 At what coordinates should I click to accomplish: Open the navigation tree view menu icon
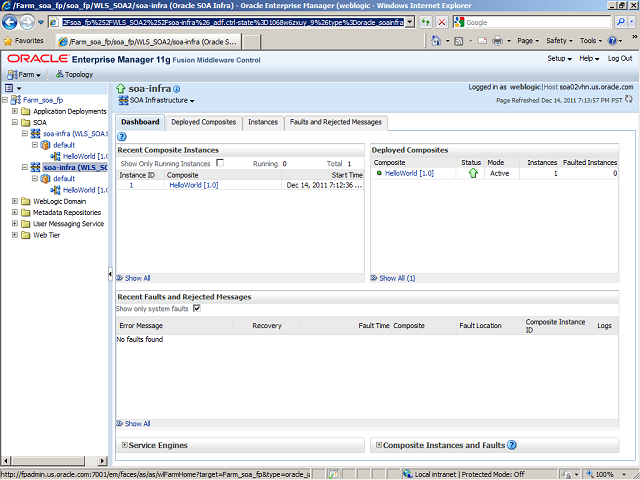10,88
